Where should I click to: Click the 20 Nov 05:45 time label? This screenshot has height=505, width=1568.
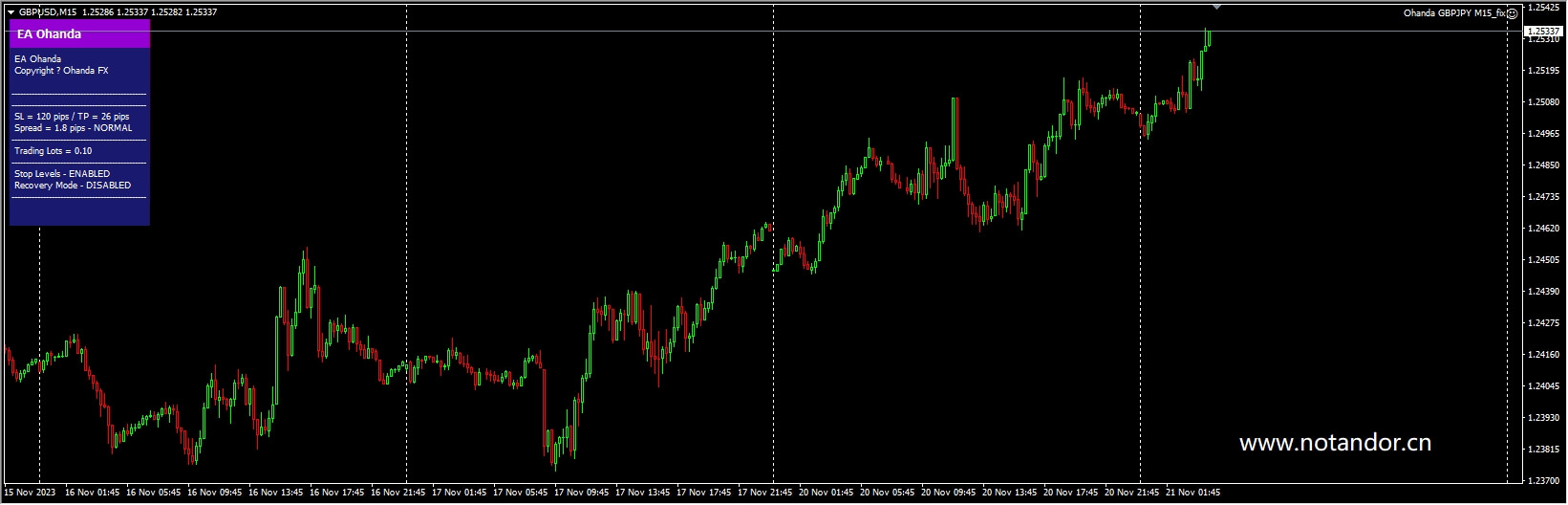(x=887, y=494)
